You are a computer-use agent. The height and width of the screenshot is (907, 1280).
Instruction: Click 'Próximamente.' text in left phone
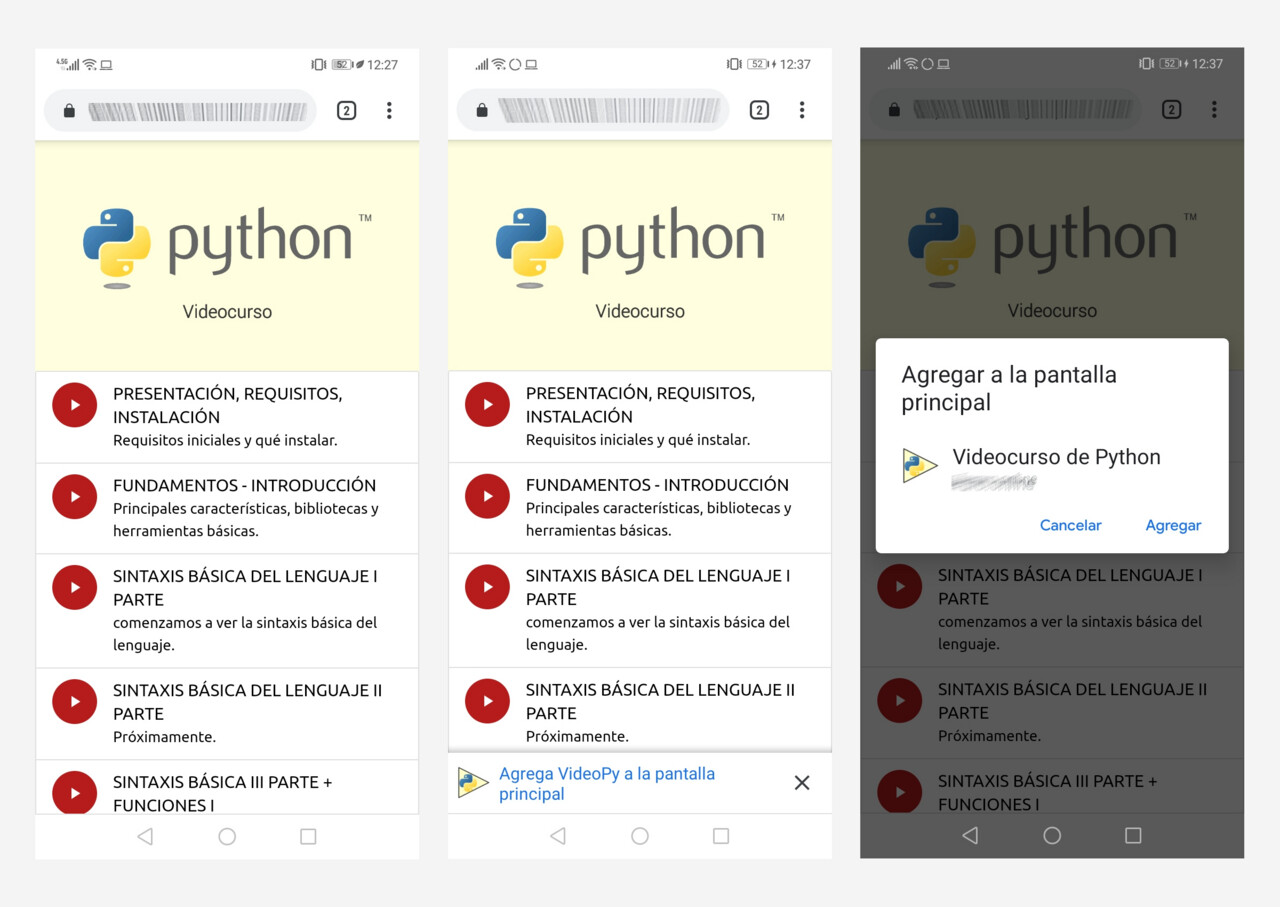coord(164,737)
